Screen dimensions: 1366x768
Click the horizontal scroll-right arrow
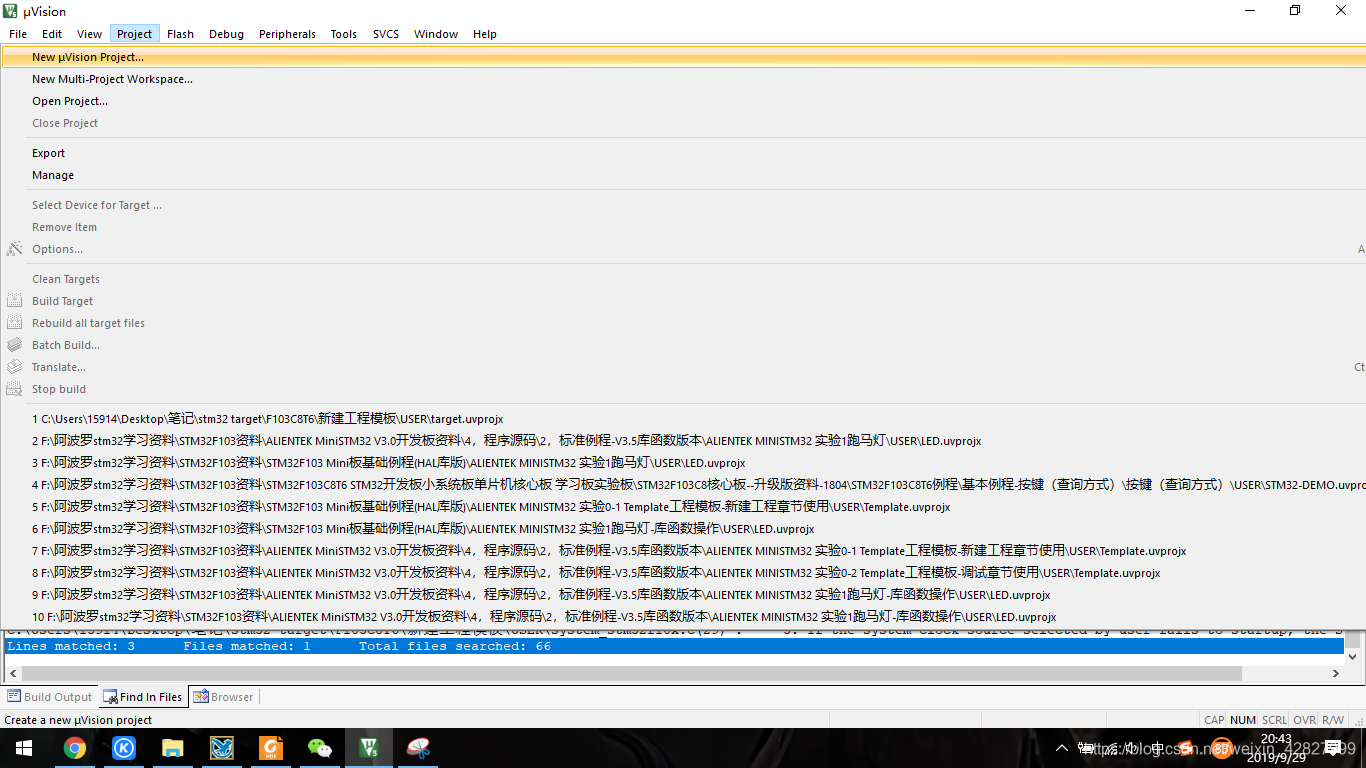pos(1337,672)
